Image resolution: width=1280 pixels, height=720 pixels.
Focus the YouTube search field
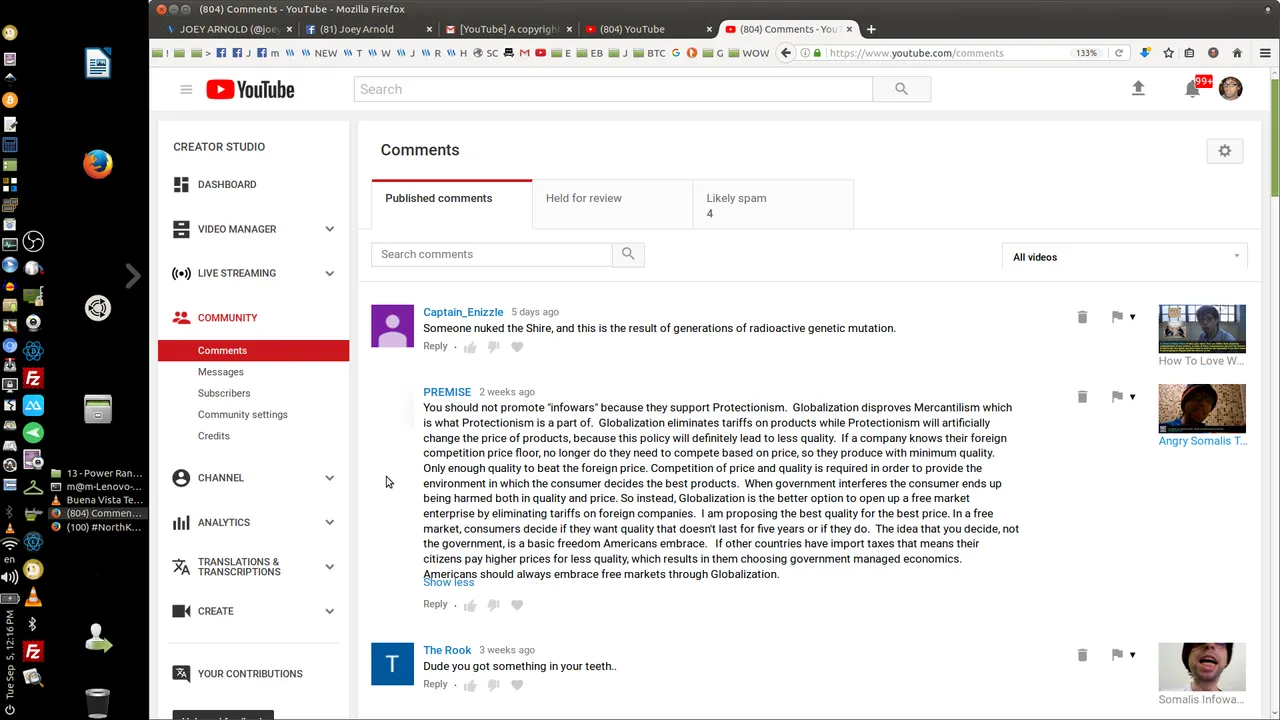tap(613, 89)
